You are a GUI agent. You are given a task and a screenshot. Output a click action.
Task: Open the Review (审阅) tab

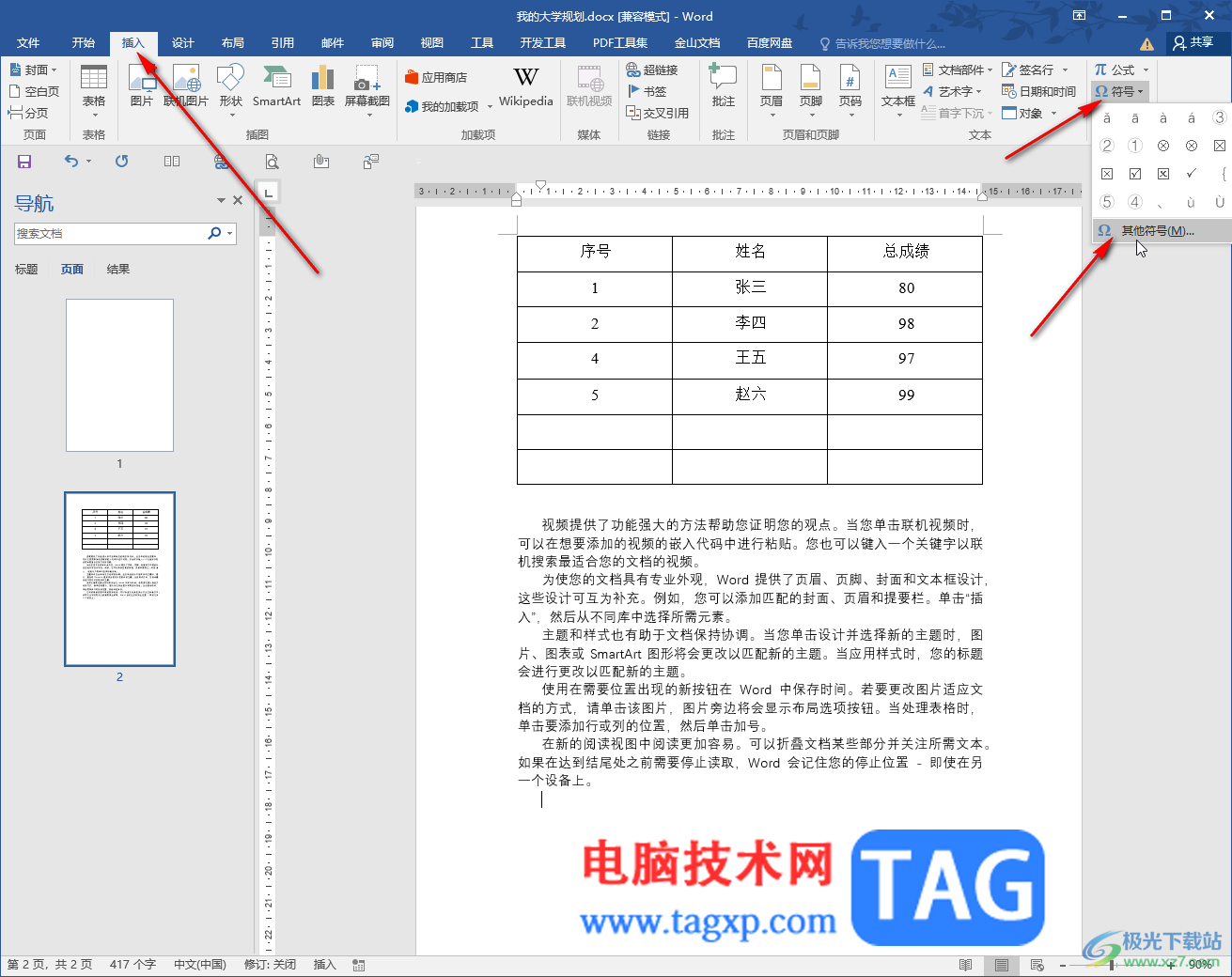[x=382, y=43]
